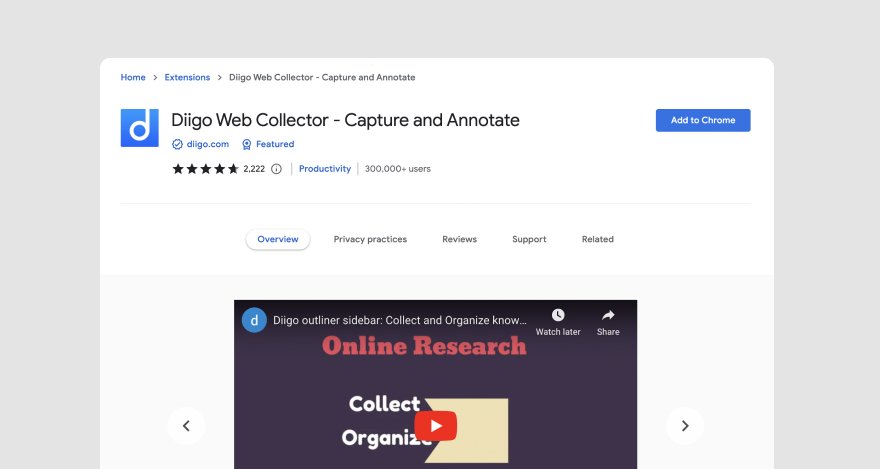Open the Reviews tab
Image resolution: width=880 pixels, height=469 pixels.
point(460,239)
